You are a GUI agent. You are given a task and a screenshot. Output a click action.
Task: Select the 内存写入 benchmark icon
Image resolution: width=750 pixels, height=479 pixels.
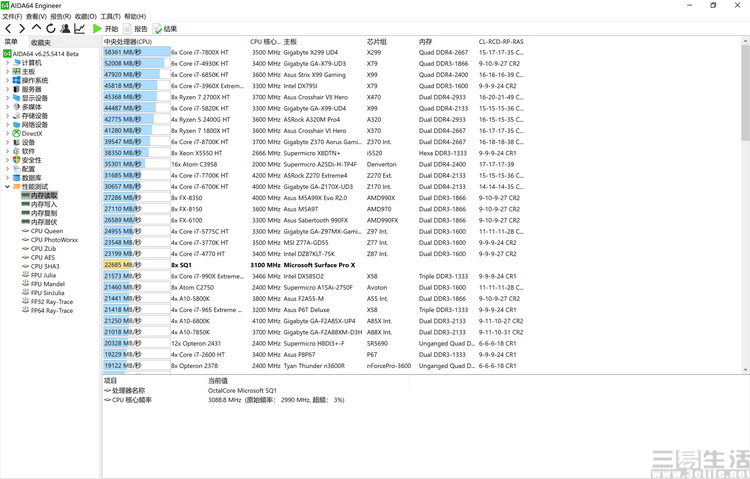click(x=26, y=204)
